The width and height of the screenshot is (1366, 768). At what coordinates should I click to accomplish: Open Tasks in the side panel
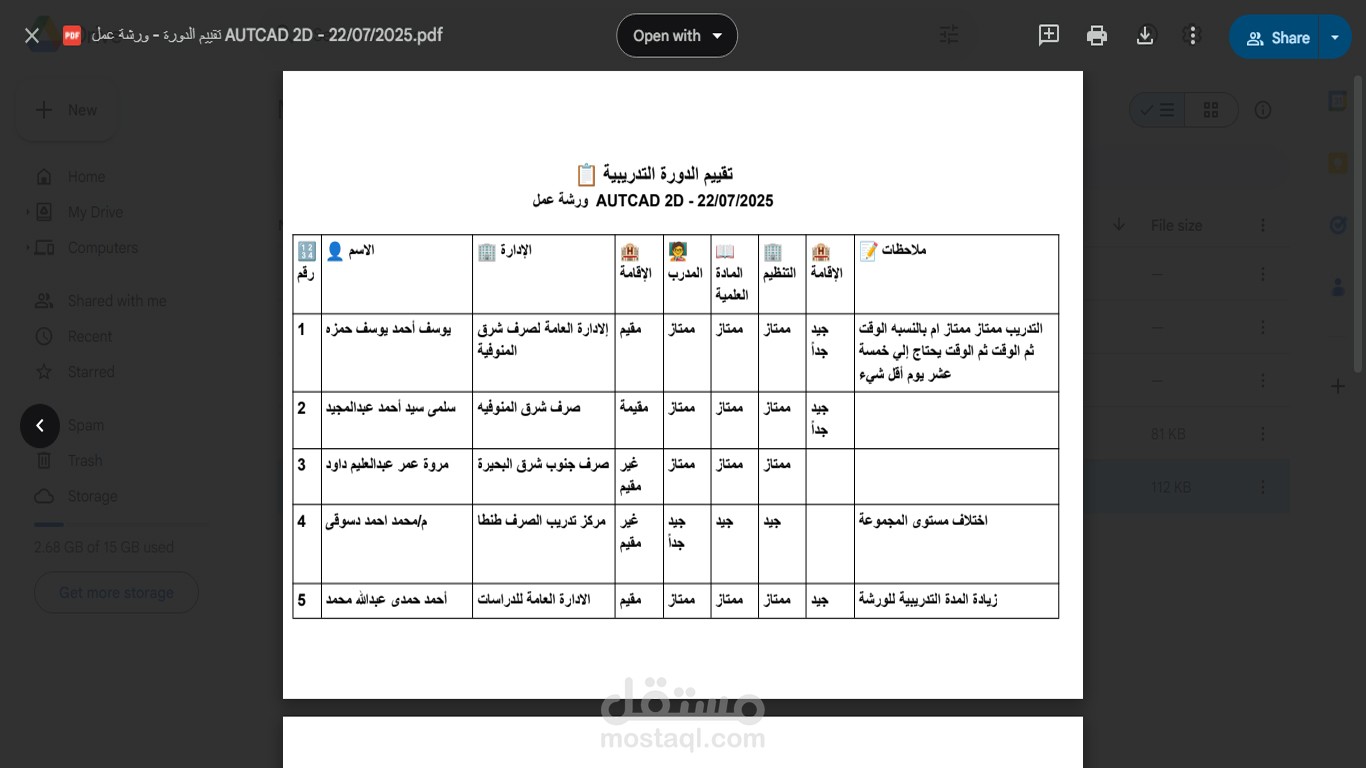point(1338,226)
